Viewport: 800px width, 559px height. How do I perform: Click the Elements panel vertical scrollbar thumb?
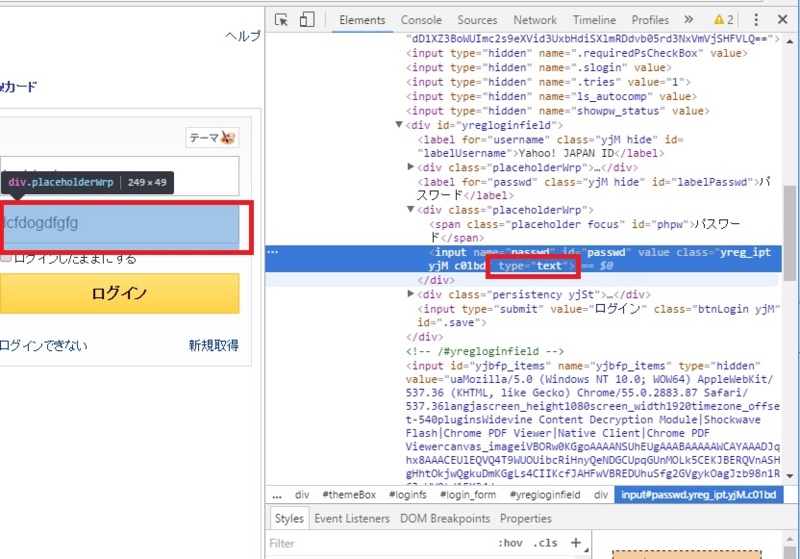pyautogui.click(x=790, y=233)
